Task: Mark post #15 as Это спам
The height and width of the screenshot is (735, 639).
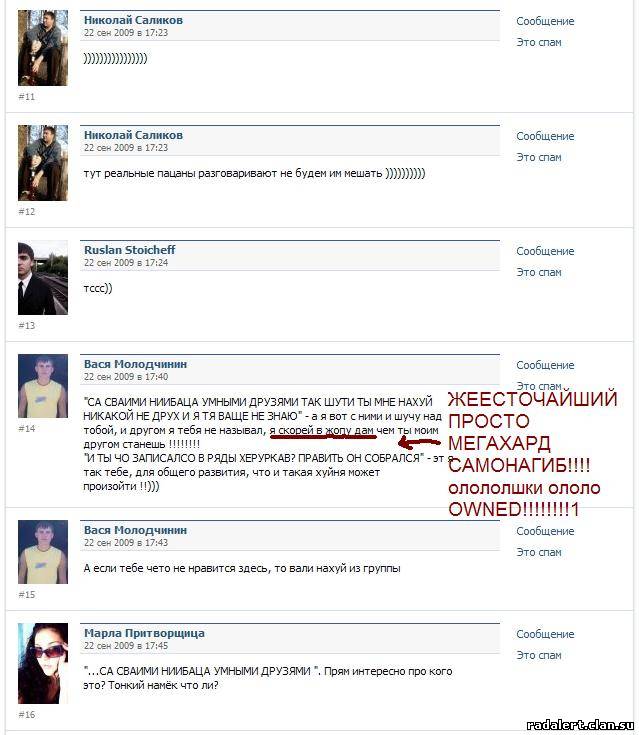Action: coord(539,552)
